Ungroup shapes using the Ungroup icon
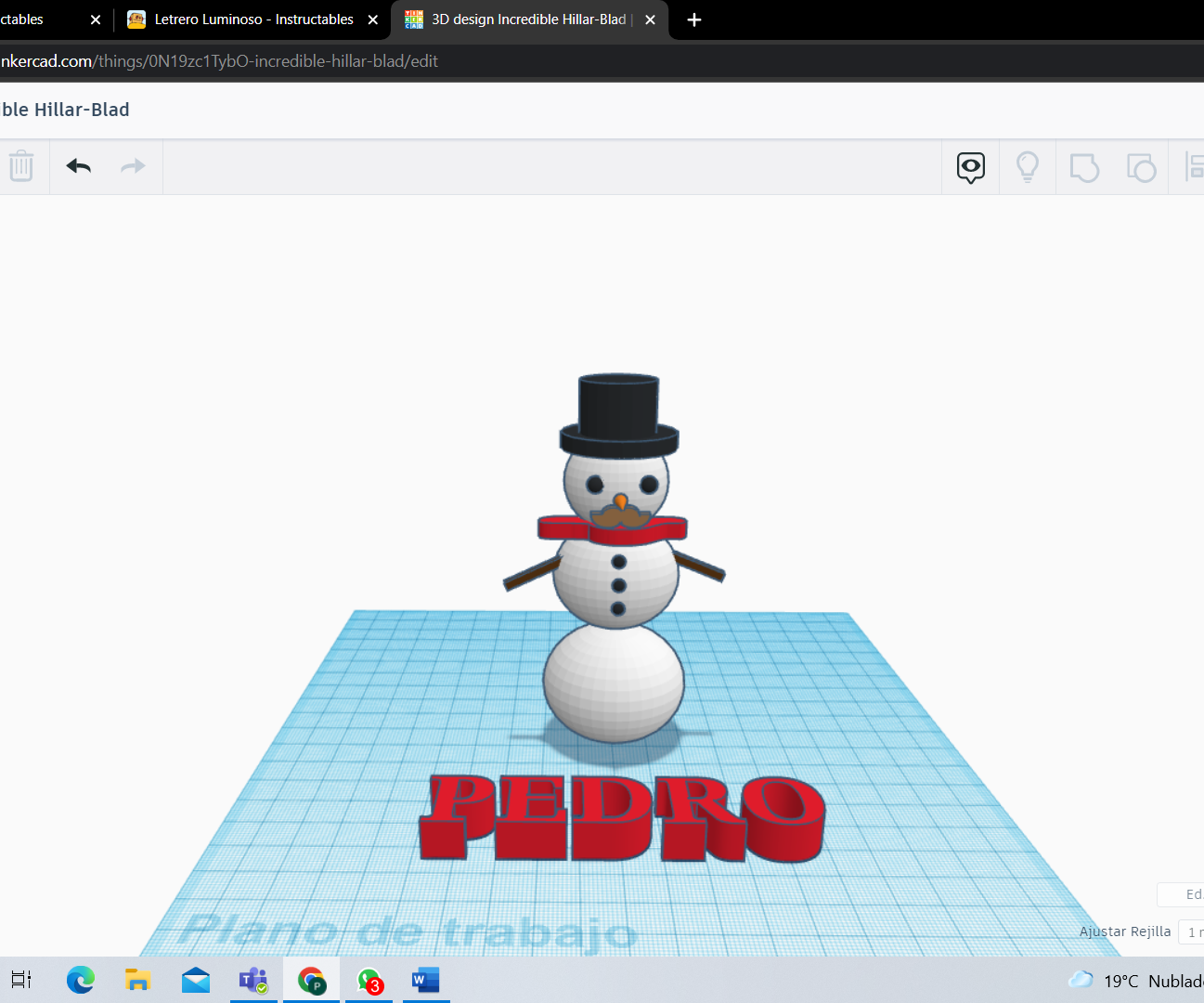The width and height of the screenshot is (1204, 1003). 1141,166
